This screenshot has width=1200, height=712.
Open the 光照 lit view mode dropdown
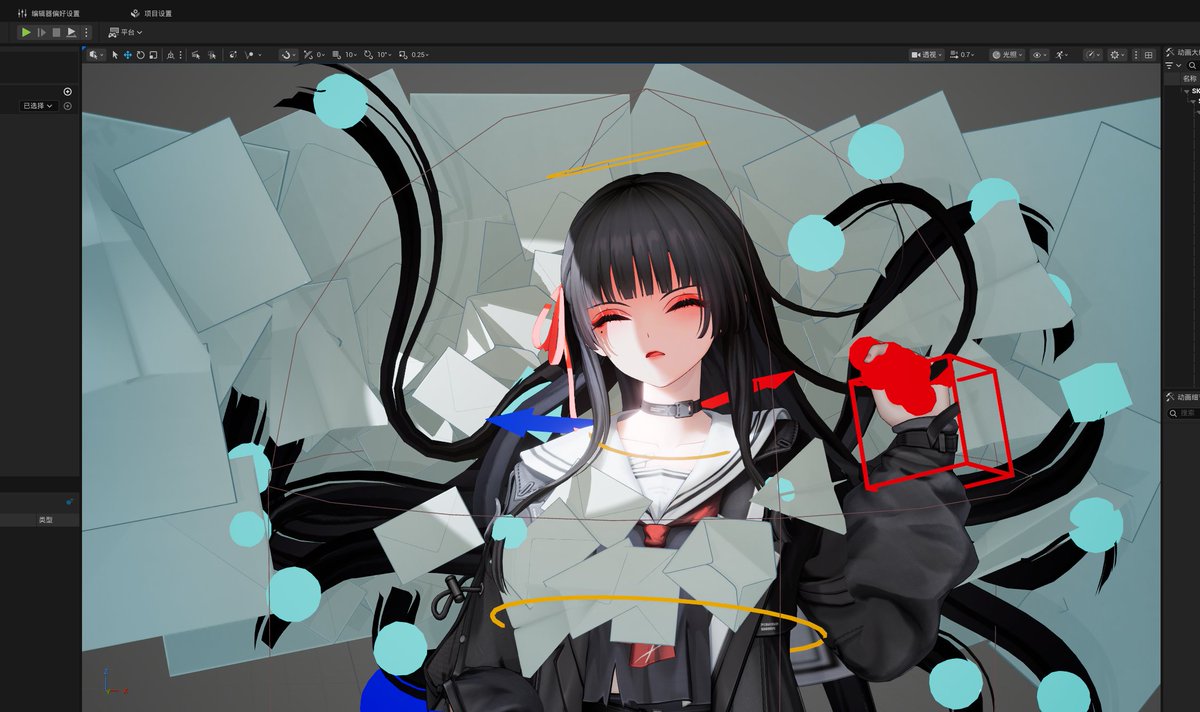(1007, 55)
